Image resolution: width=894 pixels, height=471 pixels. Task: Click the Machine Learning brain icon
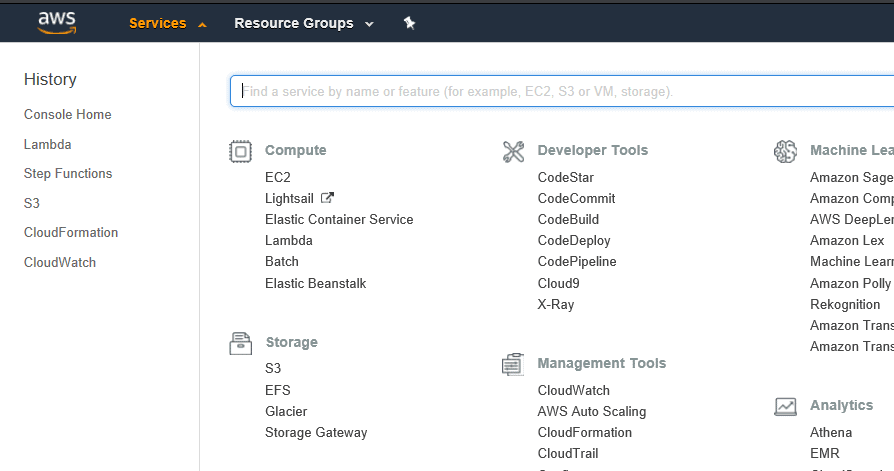(x=785, y=151)
